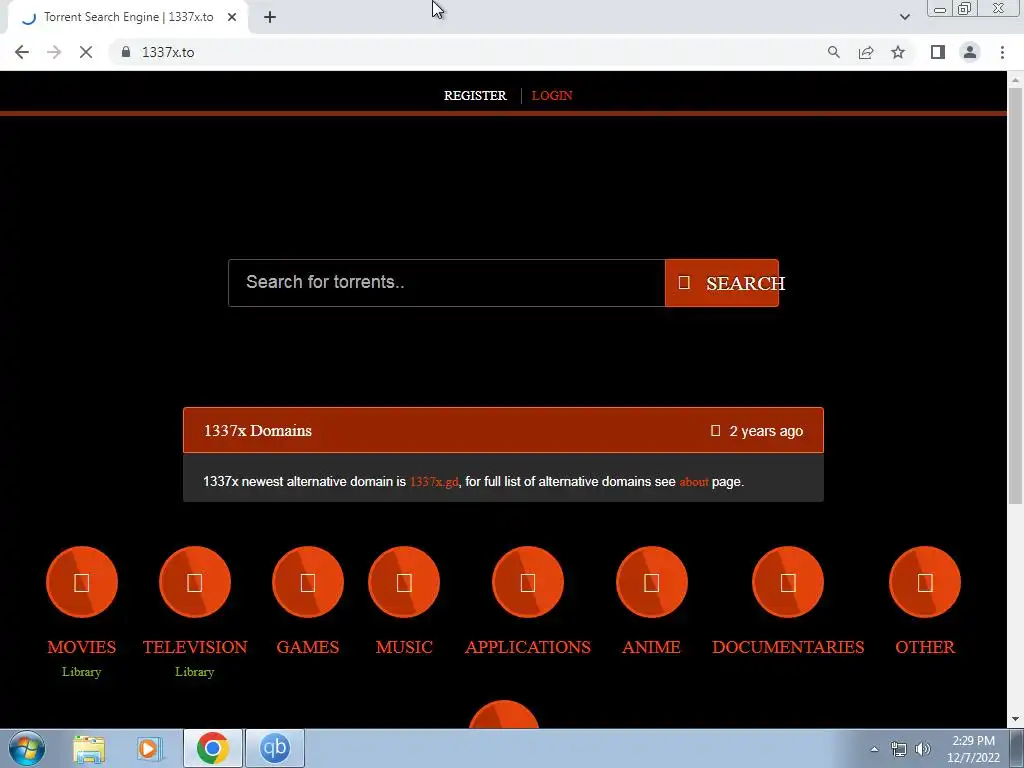Viewport: 1024px width, 768px height.
Task: Launch File Explorer from the taskbar
Action: pyautogui.click(x=89, y=748)
